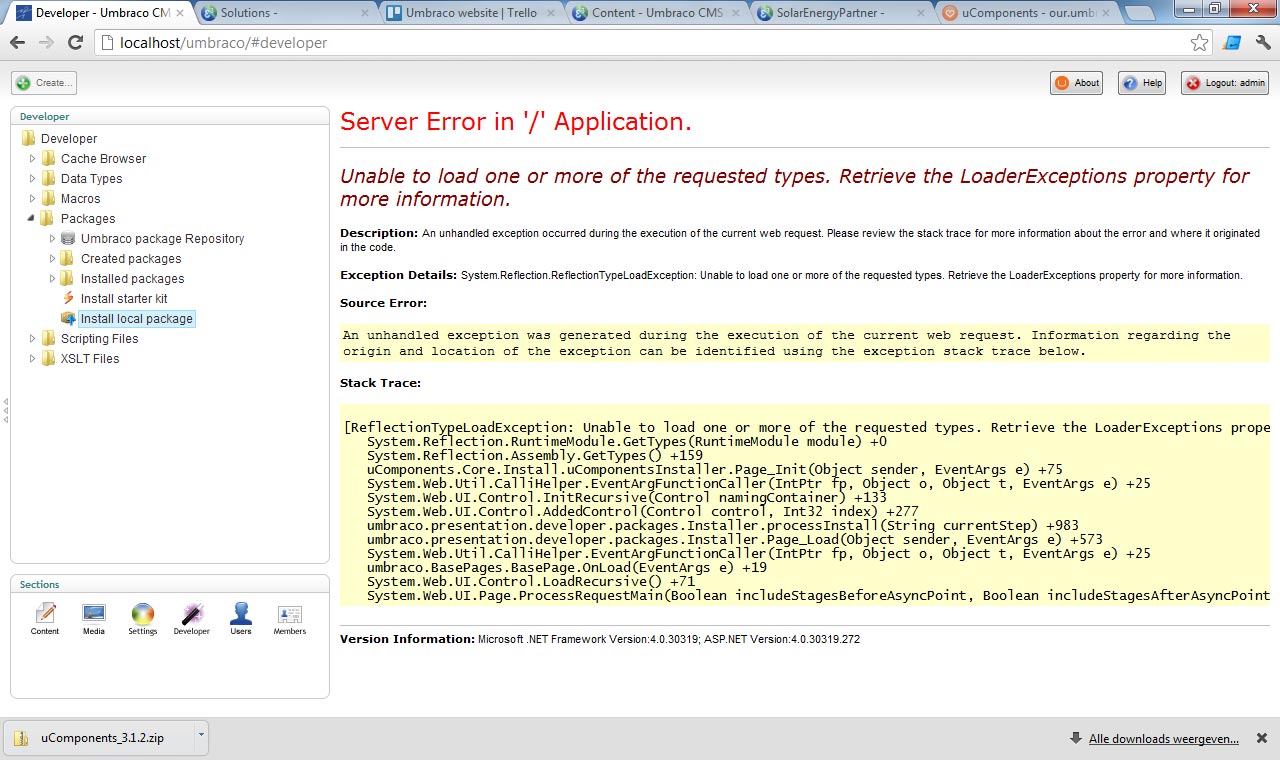
Task: Click the About button
Action: click(x=1076, y=83)
